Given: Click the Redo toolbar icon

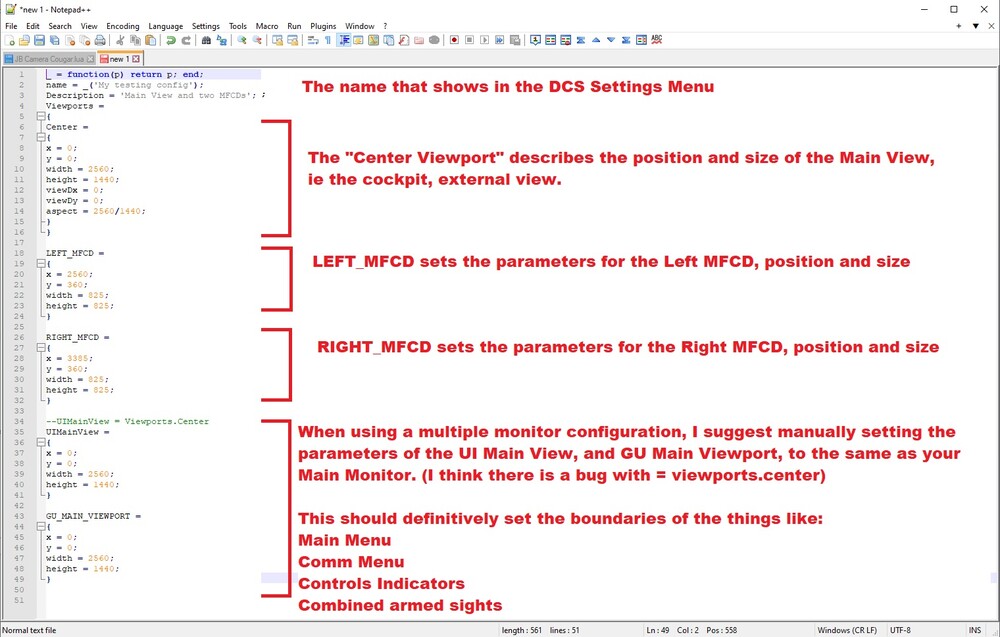Looking at the screenshot, I should click(186, 40).
